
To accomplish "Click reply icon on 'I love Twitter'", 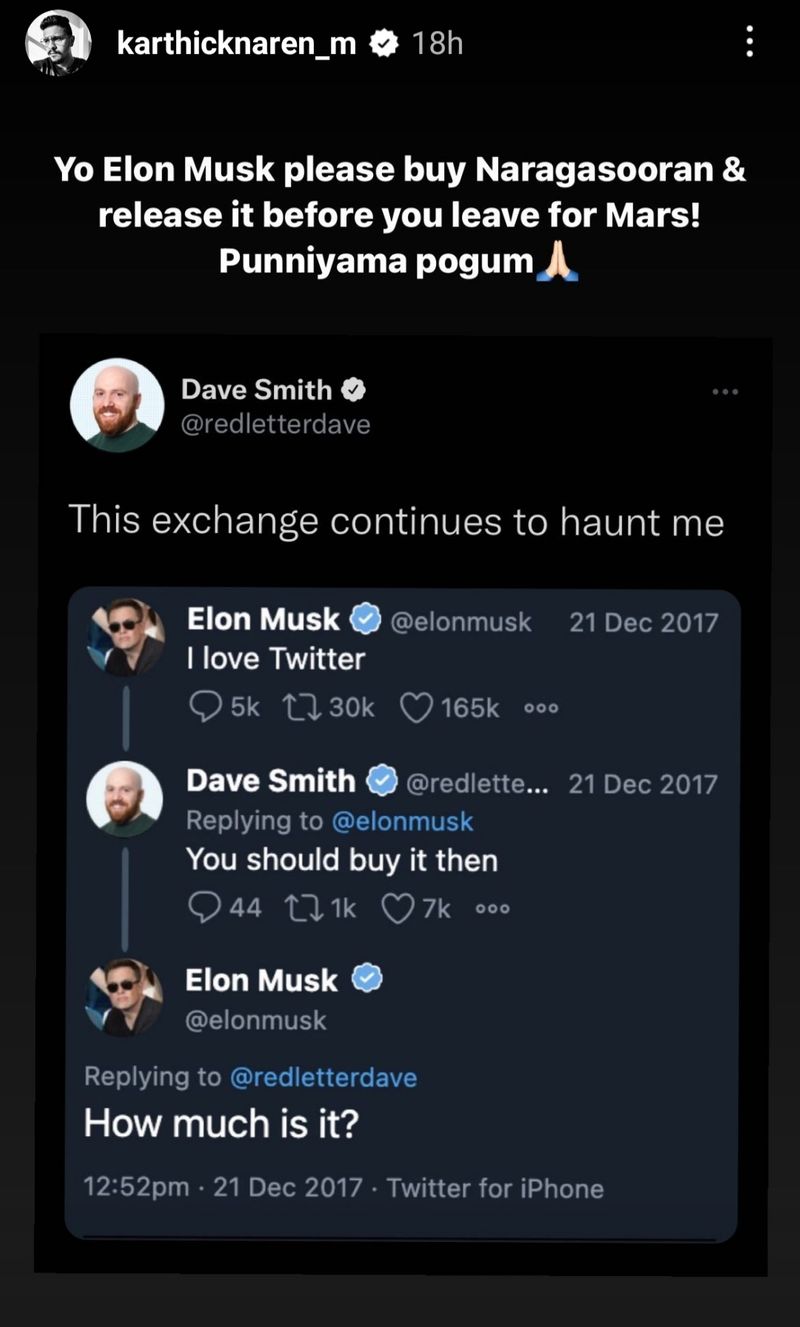I will 205,707.
